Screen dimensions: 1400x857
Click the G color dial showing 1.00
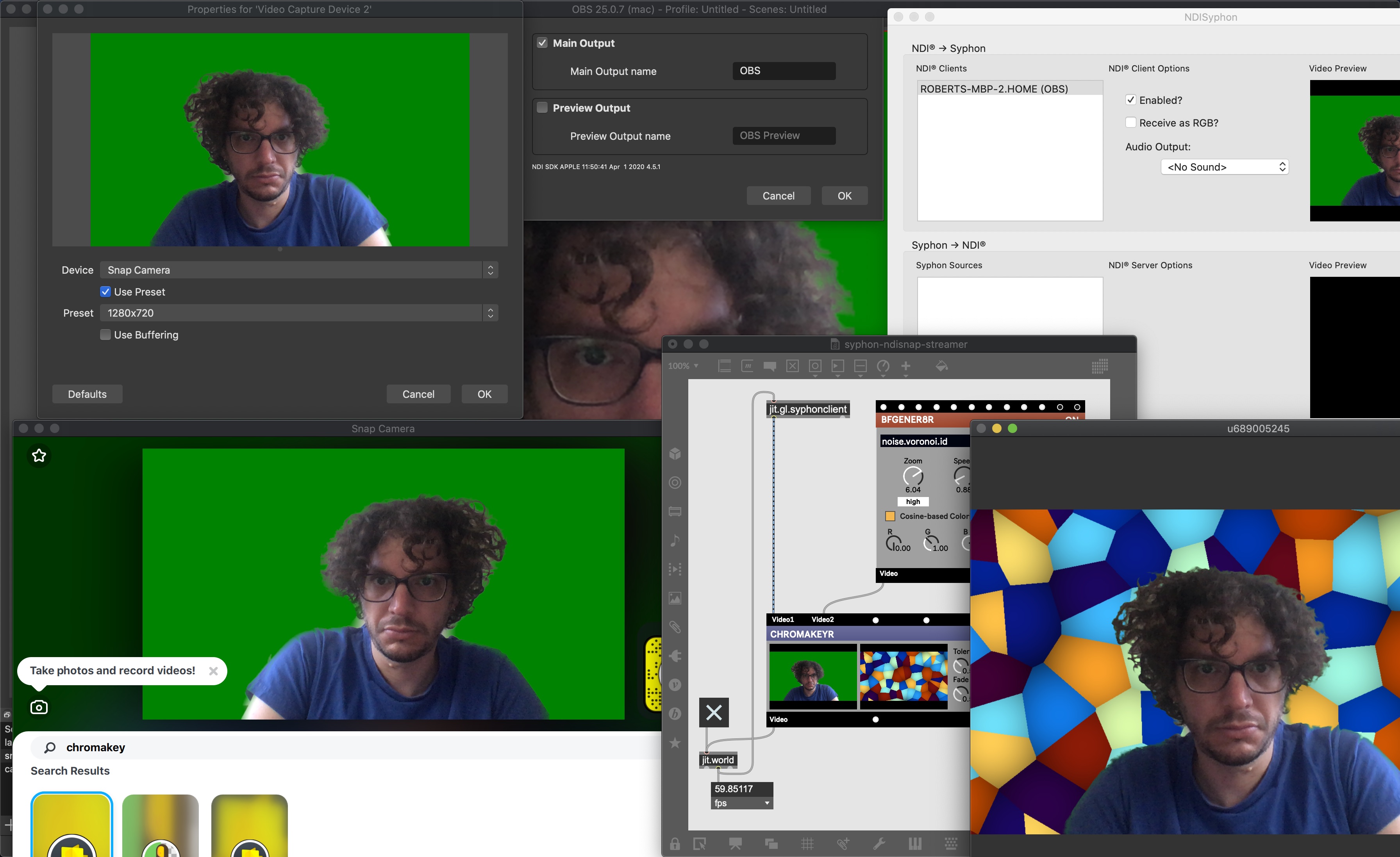(931, 543)
